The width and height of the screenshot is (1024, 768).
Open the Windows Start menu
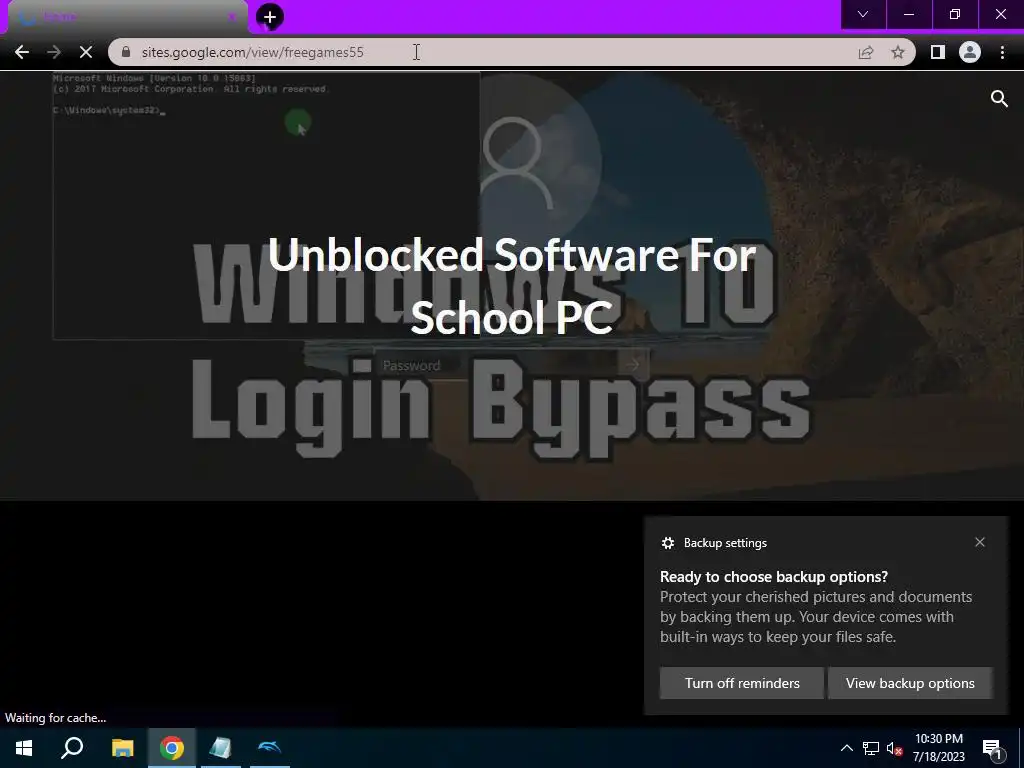[24, 748]
